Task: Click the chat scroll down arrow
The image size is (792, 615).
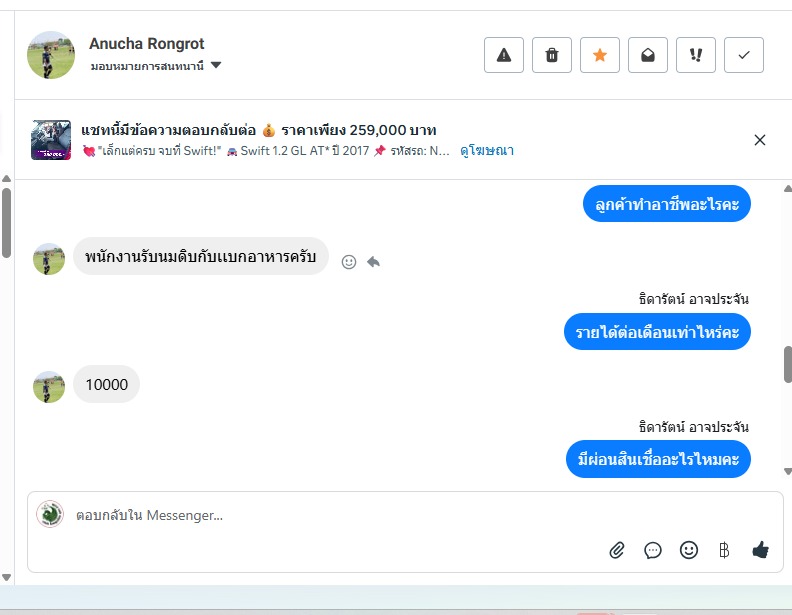Action: tap(787, 472)
